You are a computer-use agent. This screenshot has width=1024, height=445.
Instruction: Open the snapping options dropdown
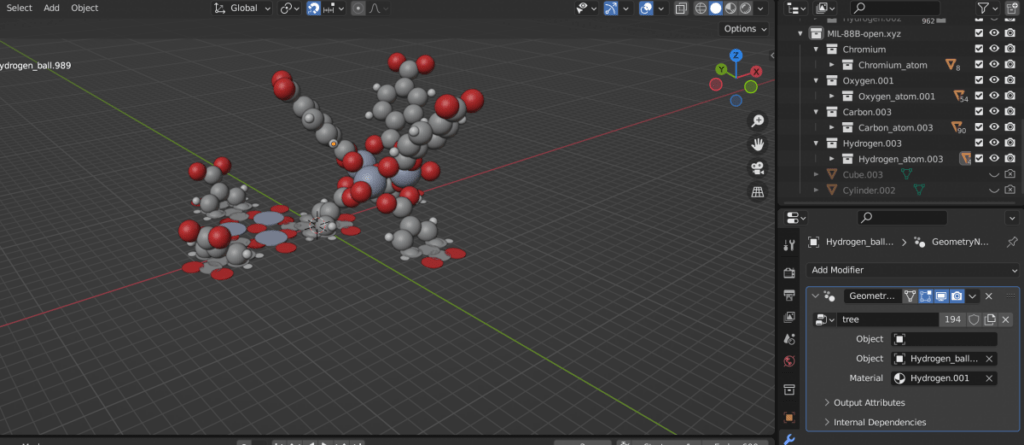(x=333, y=8)
